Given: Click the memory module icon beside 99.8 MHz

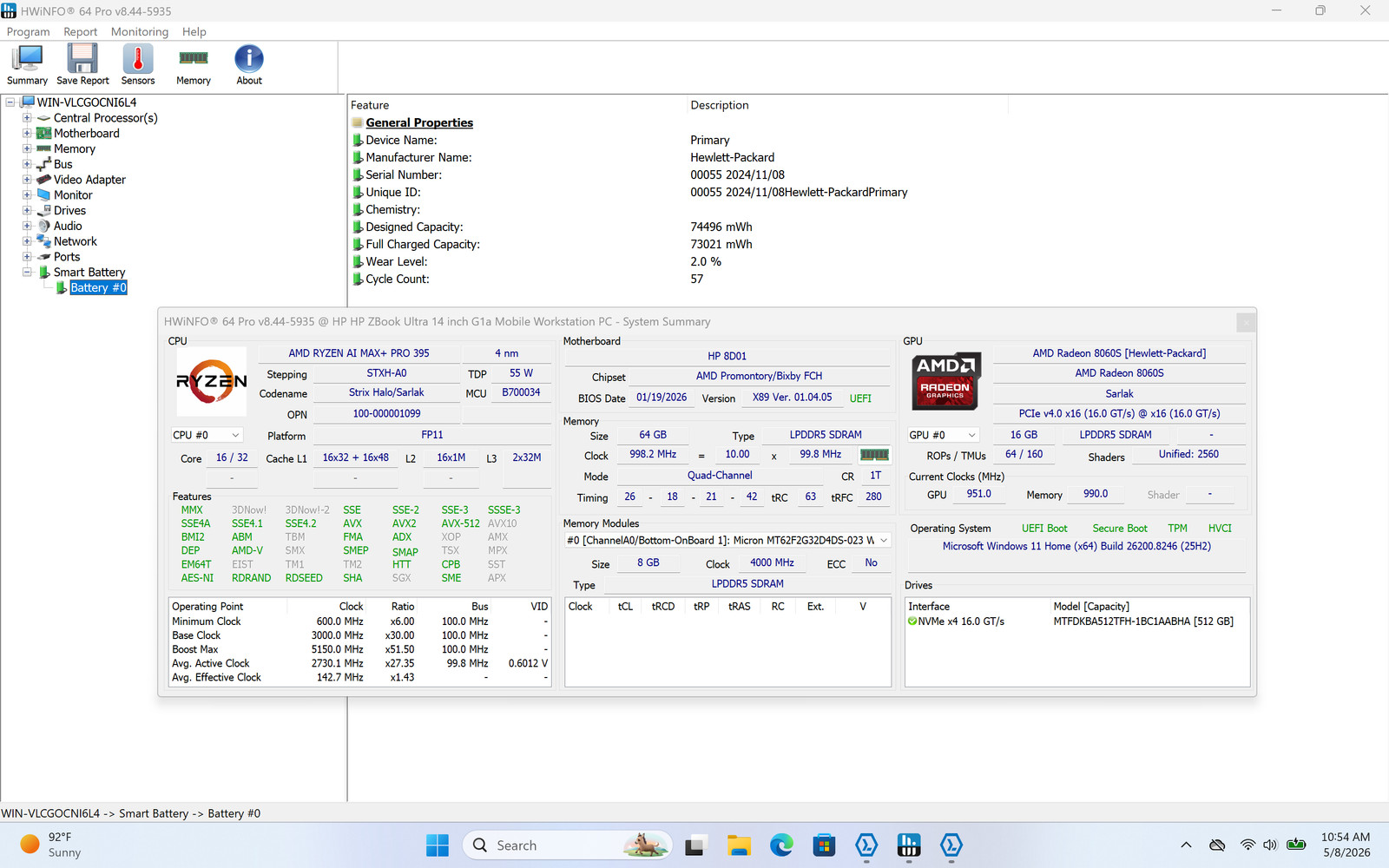Looking at the screenshot, I should pos(874,455).
